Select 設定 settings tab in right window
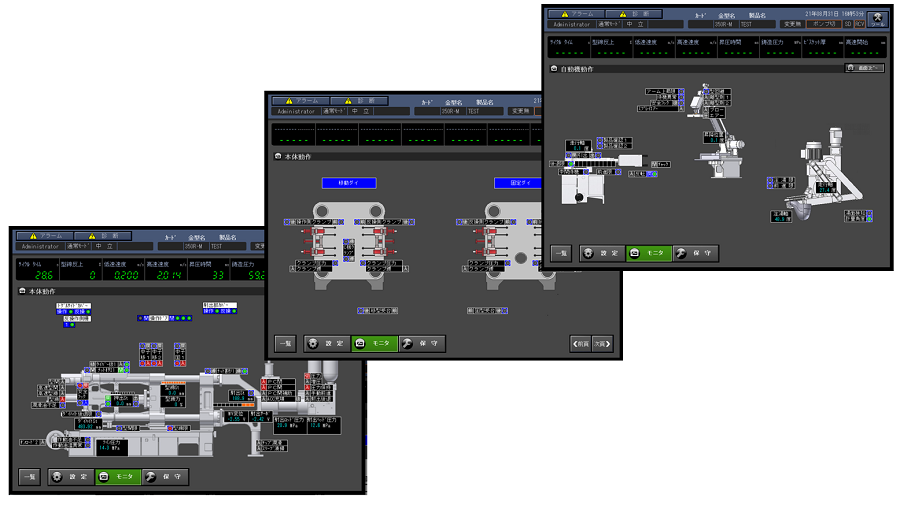This screenshot has width=900, height=505. pos(602,254)
